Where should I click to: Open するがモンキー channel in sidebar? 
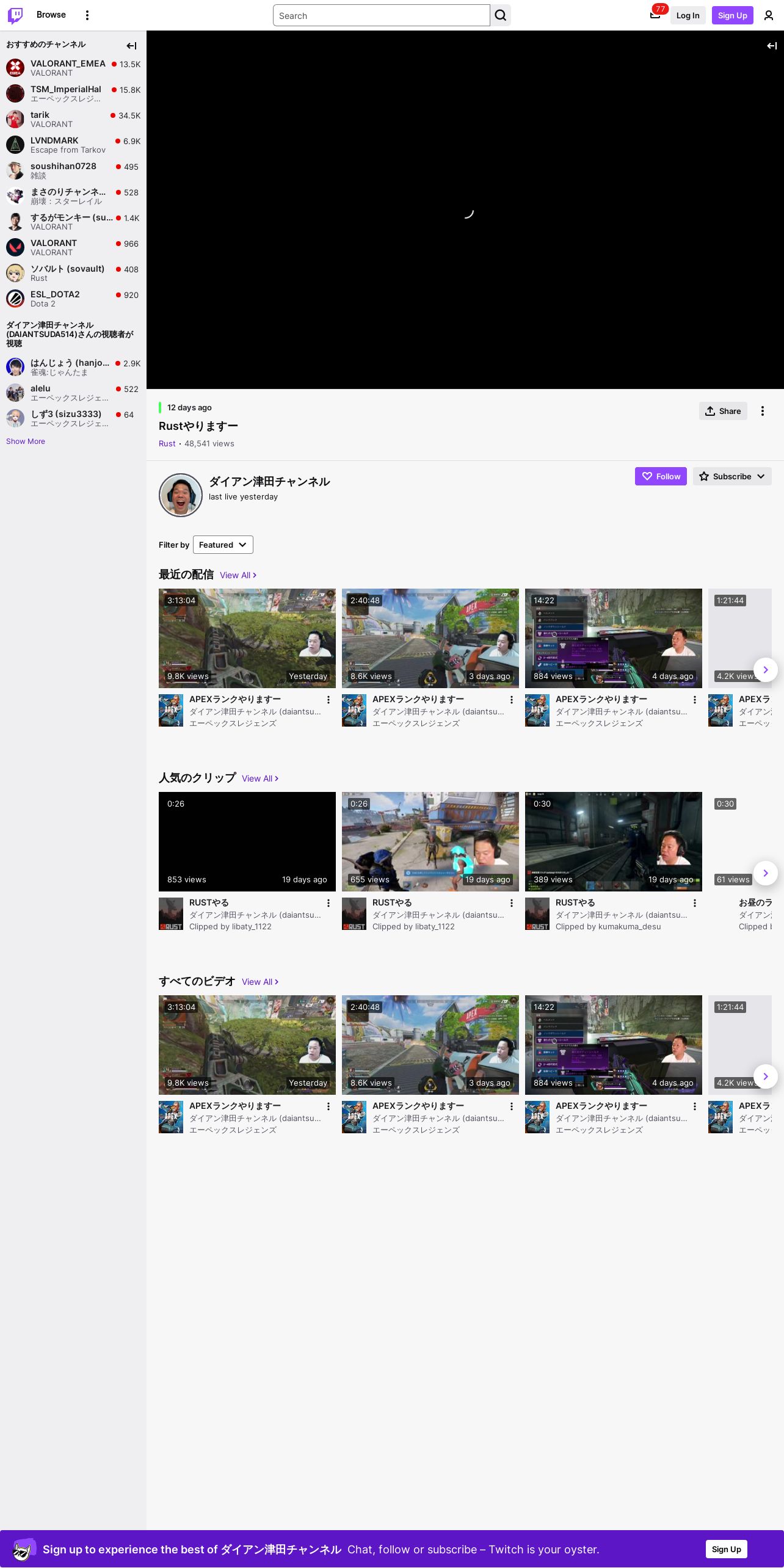73,222
